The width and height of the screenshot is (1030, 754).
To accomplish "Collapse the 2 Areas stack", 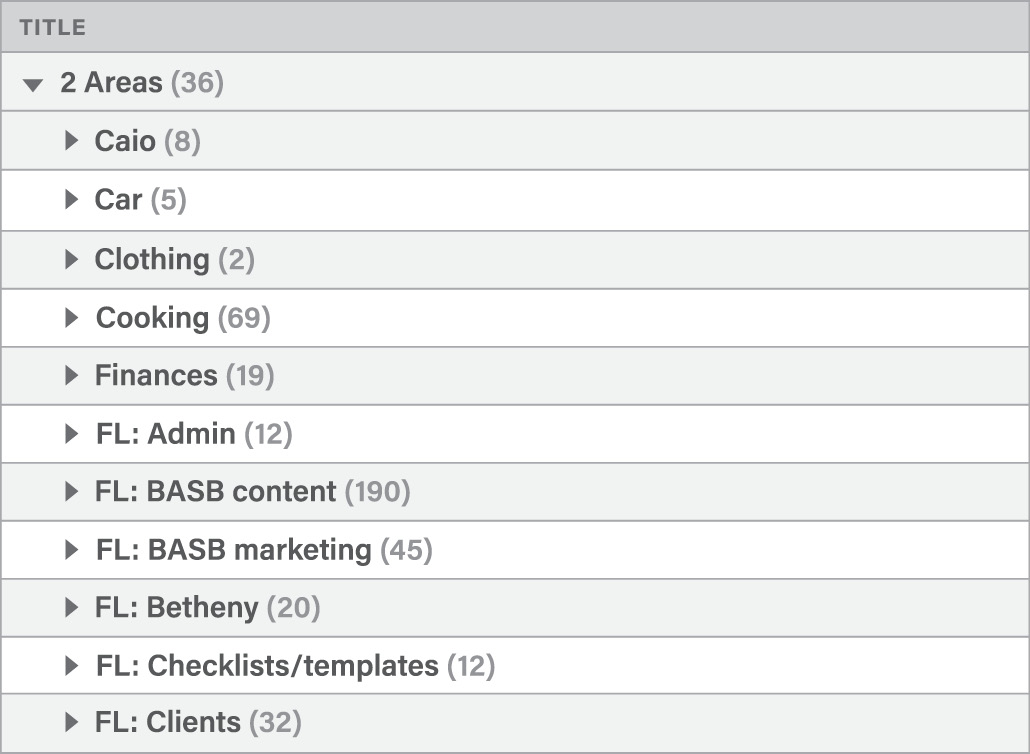I will (x=35, y=84).
